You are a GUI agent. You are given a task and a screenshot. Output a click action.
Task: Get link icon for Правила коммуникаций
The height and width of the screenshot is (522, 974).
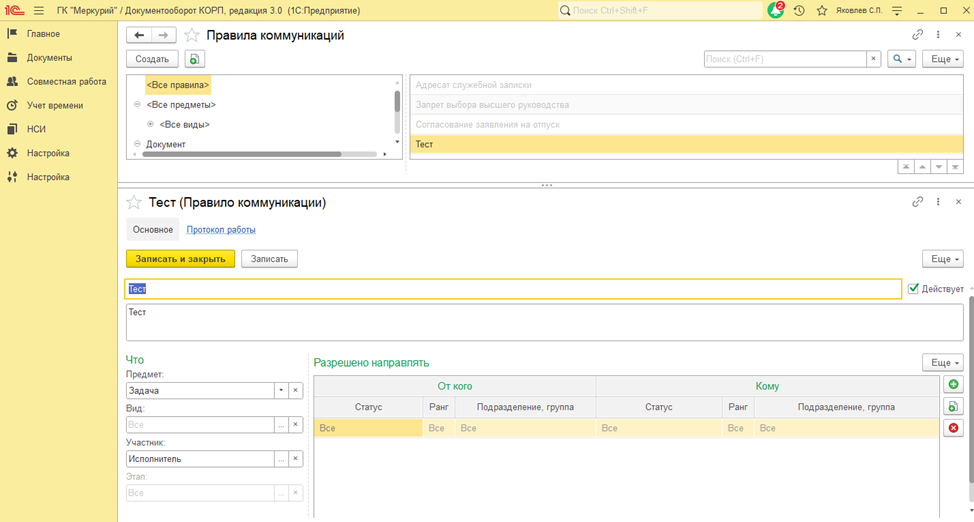click(917, 35)
